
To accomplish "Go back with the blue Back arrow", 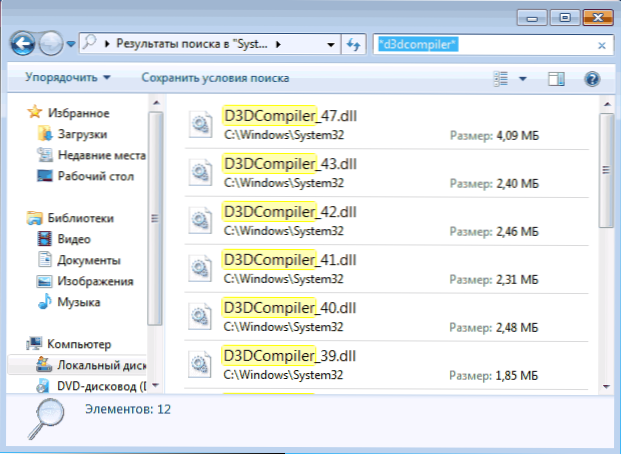I will [23, 44].
